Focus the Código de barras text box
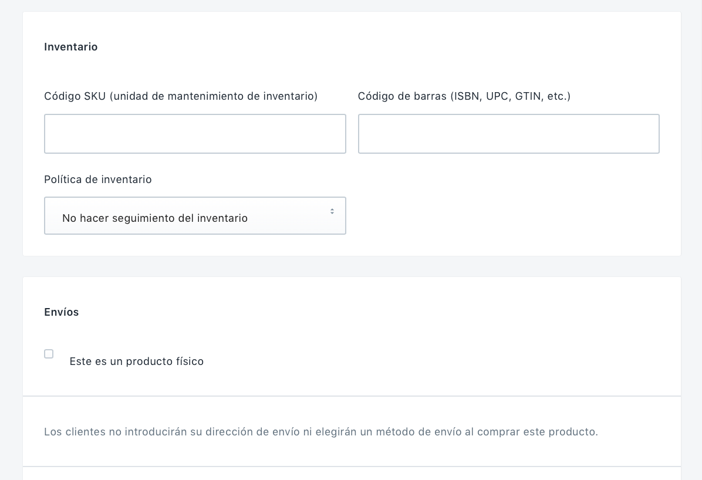Screen dimensions: 702x480 point(508,134)
